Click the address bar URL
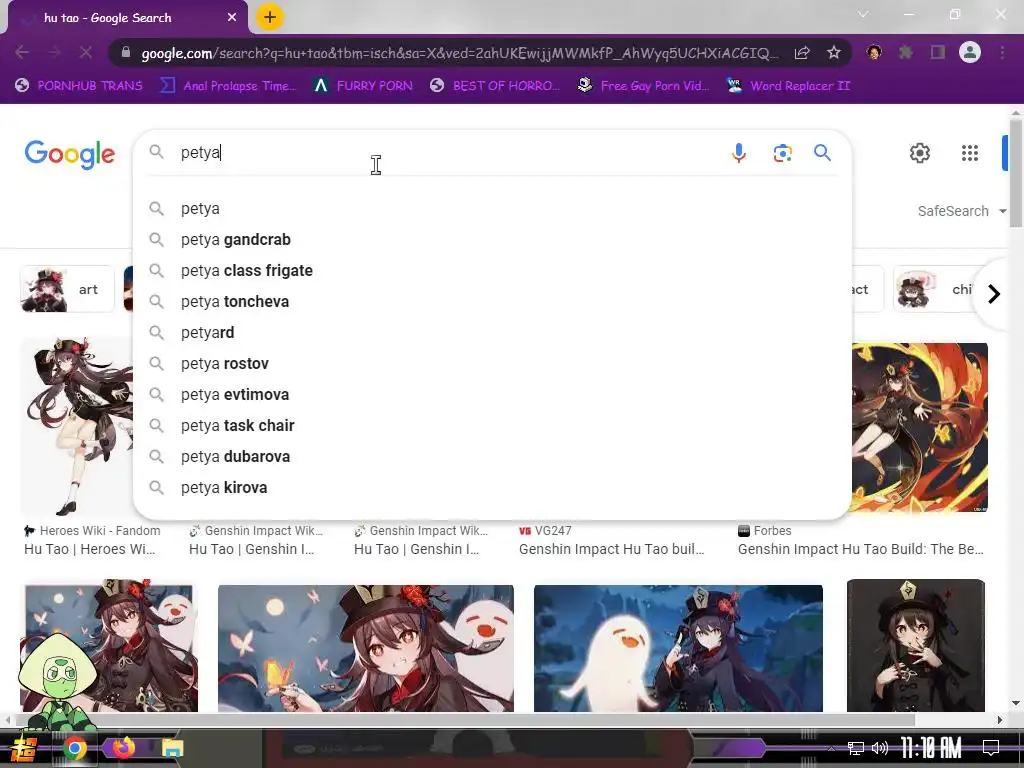 click(x=459, y=53)
